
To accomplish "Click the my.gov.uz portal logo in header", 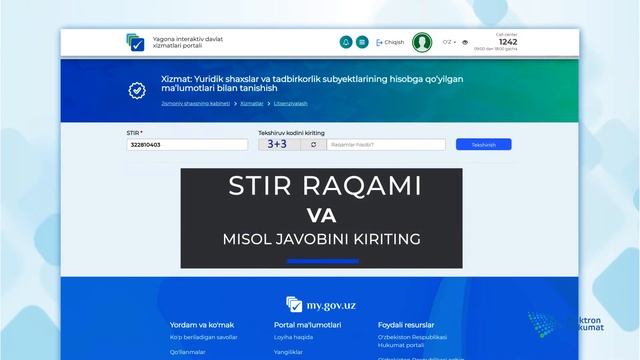I will (x=135, y=42).
